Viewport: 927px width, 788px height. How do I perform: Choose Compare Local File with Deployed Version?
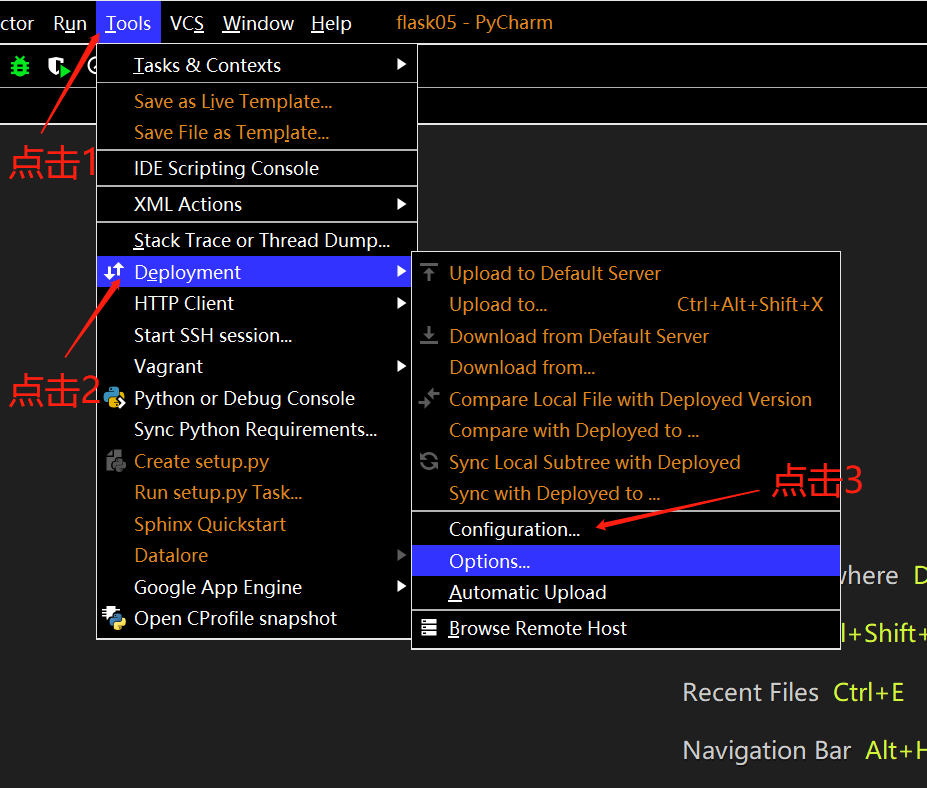(625, 399)
